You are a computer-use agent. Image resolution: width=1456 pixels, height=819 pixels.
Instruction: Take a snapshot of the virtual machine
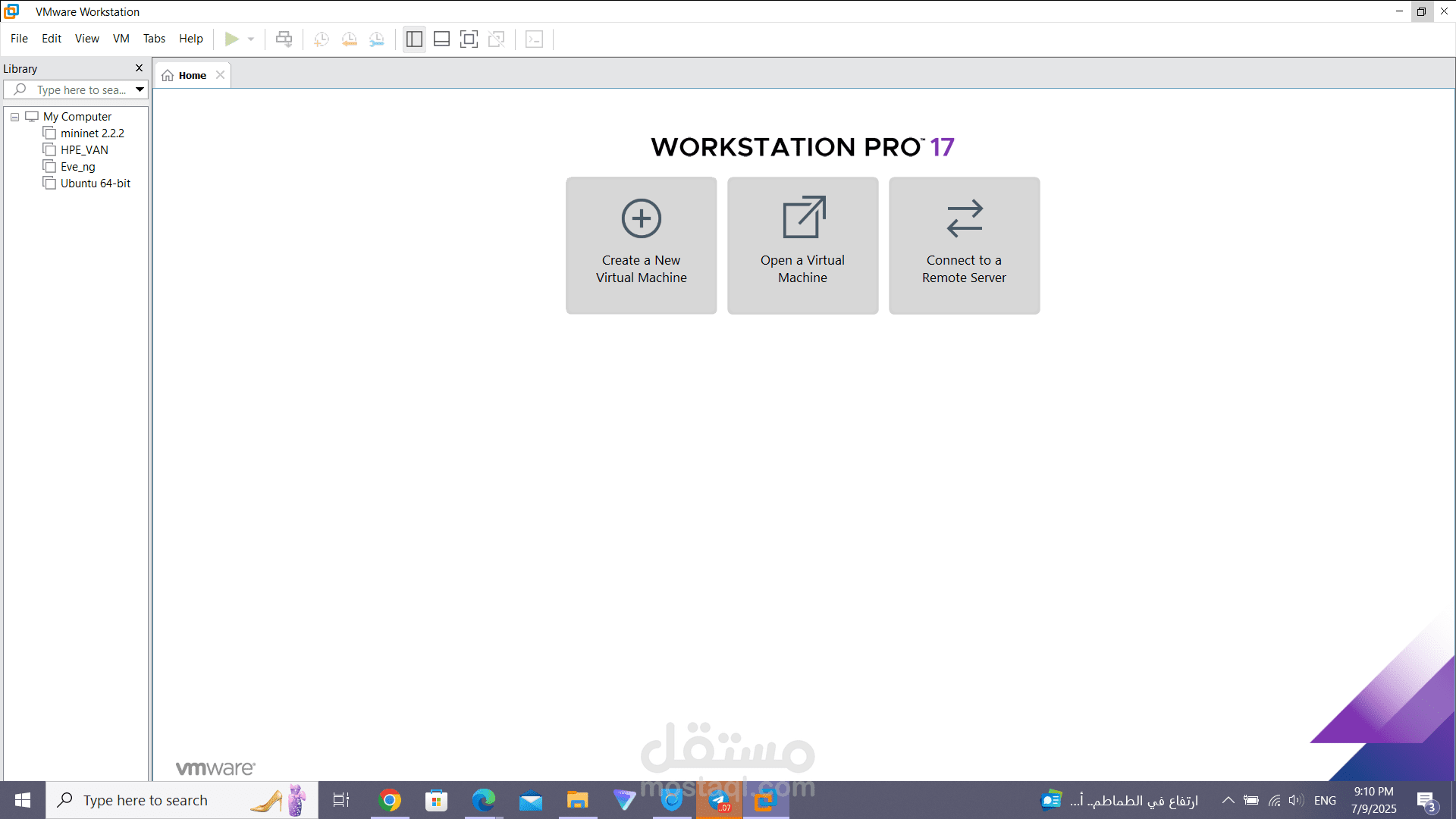[x=322, y=39]
